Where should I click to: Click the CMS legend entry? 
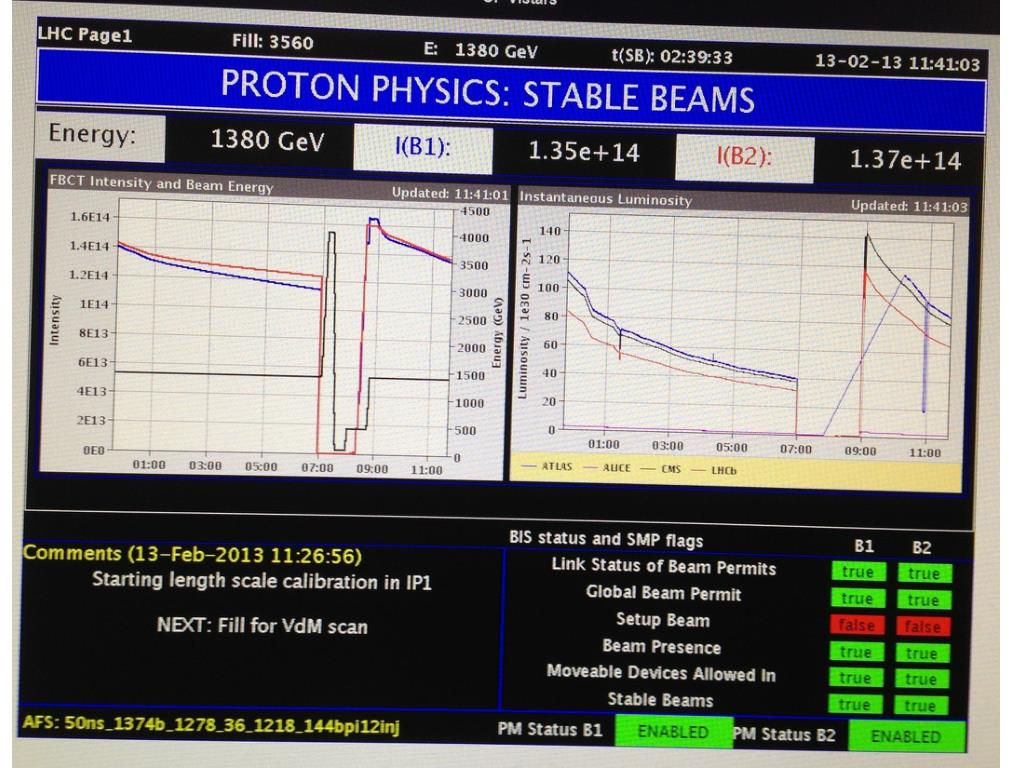pos(661,469)
